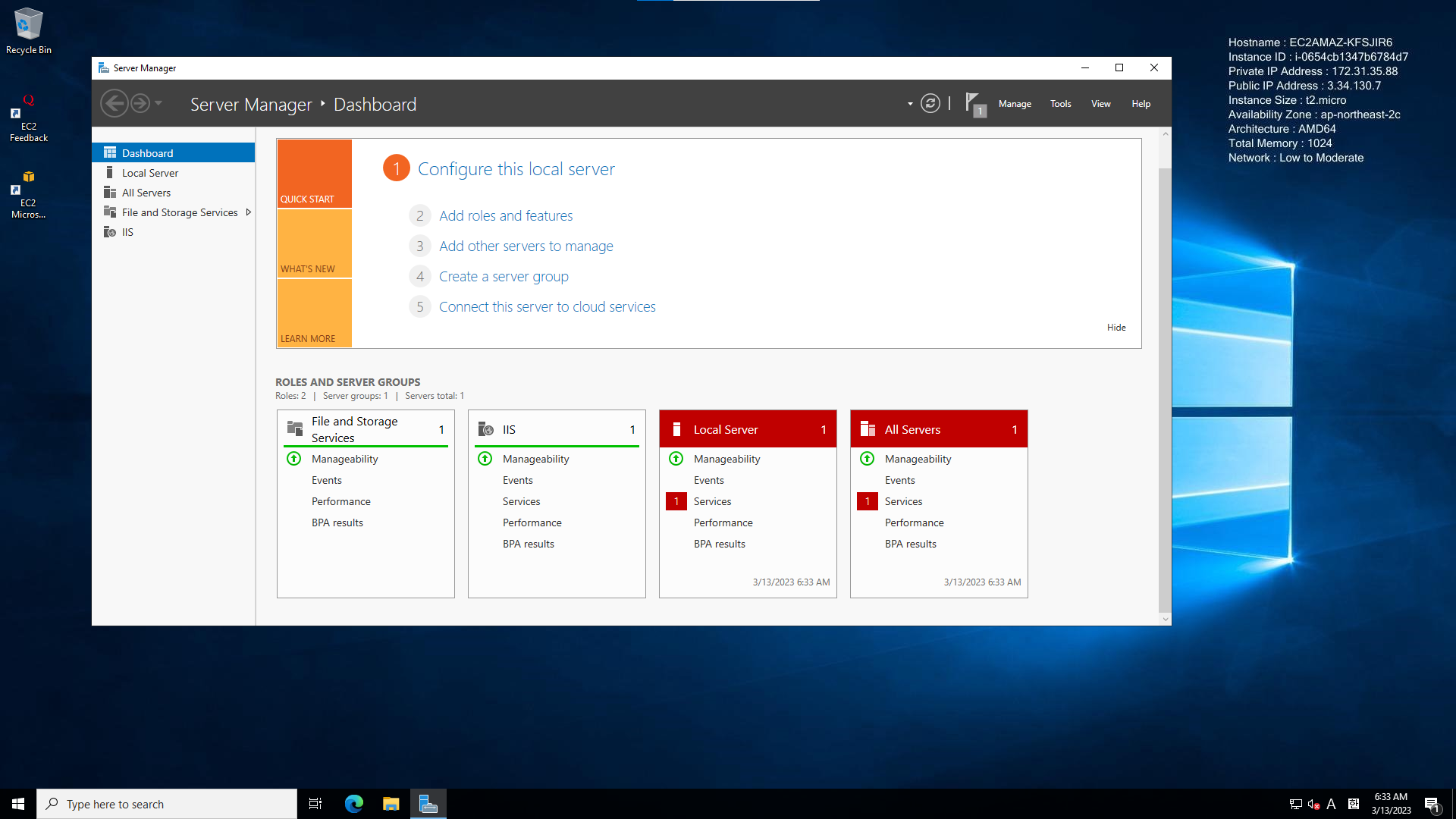Open the notifications flag icon

pos(975,104)
